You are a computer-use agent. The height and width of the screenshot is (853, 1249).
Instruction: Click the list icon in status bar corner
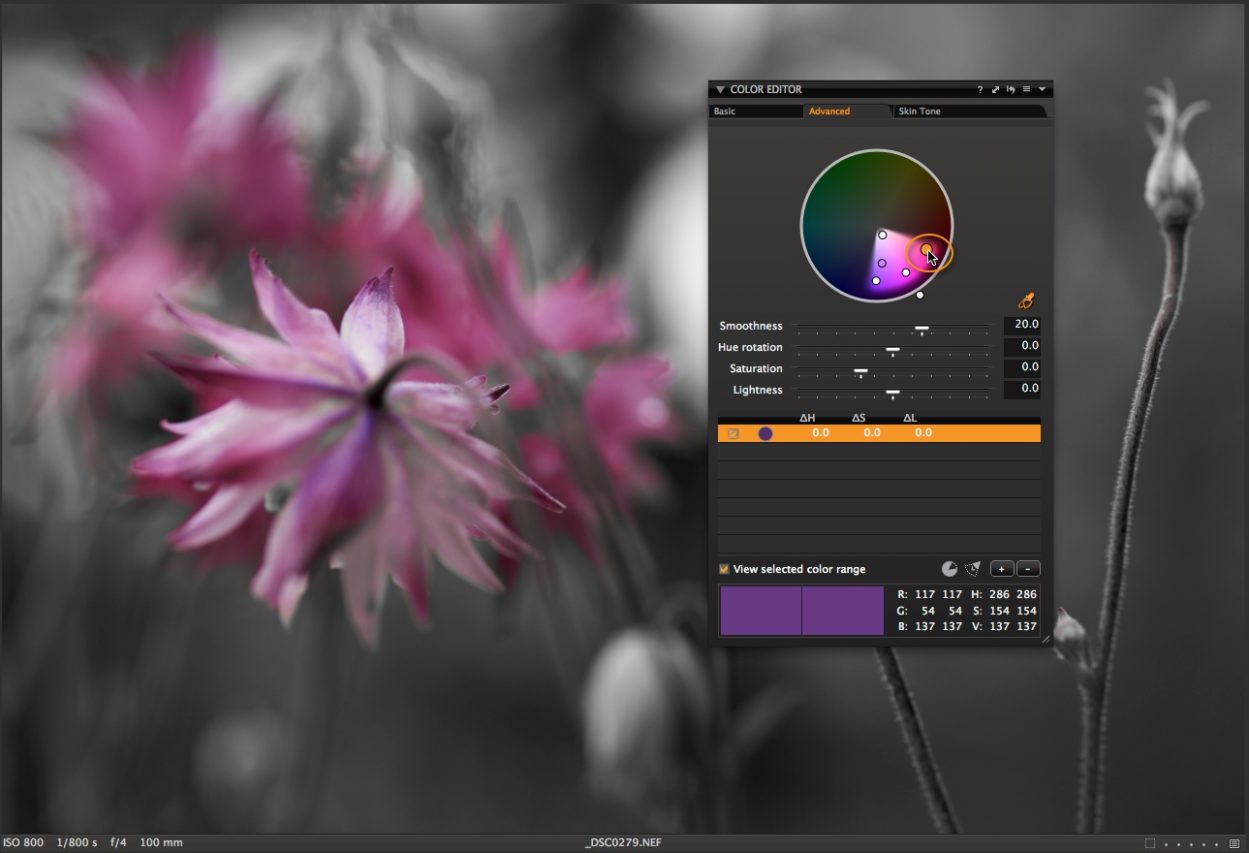1236,844
